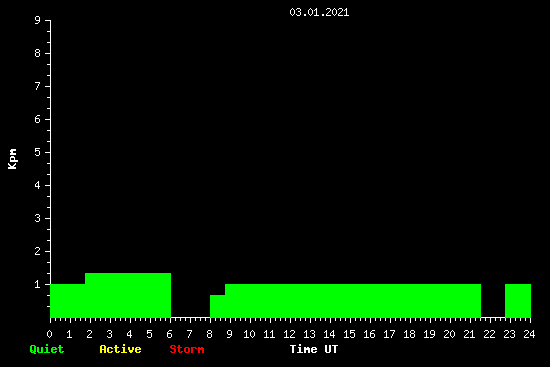This screenshot has width=550, height=367.
Task: Select the green bar between hours 0 and 2
Action: (67, 301)
